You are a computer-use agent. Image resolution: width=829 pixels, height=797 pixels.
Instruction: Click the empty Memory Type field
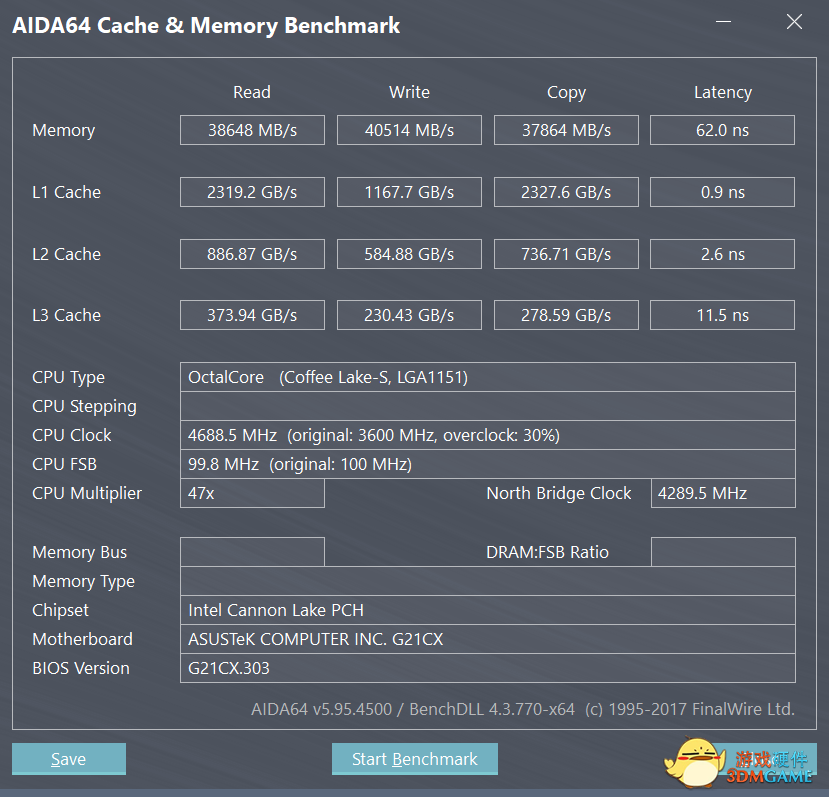[x=487, y=581]
